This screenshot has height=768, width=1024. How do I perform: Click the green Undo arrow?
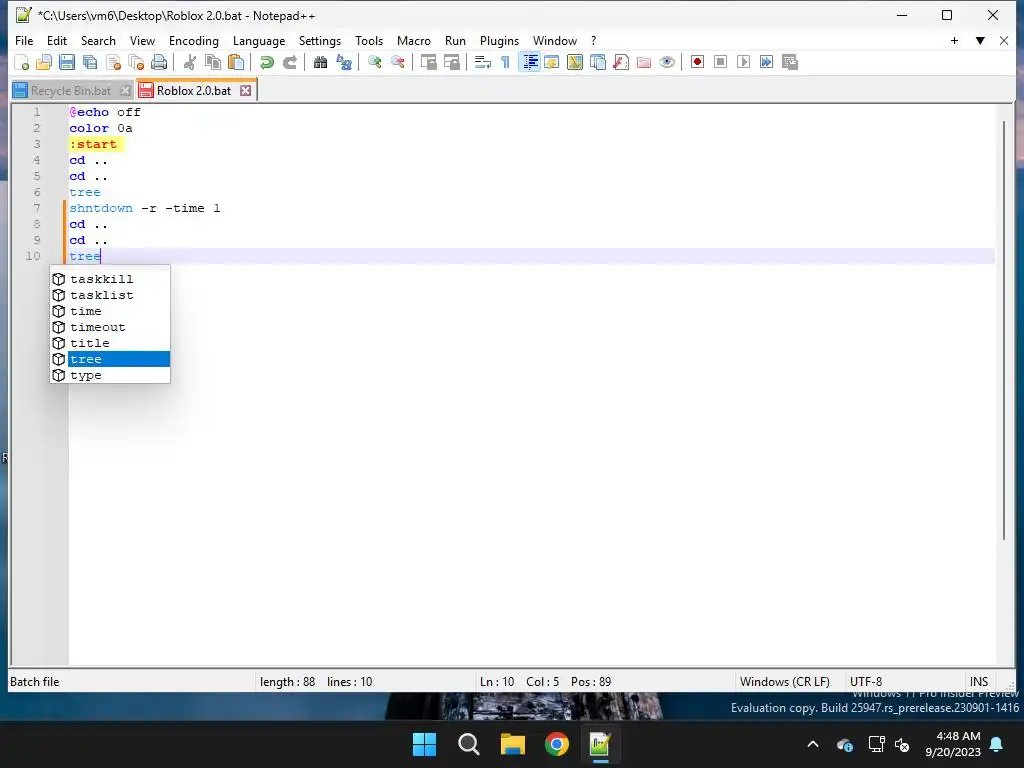tap(266, 62)
